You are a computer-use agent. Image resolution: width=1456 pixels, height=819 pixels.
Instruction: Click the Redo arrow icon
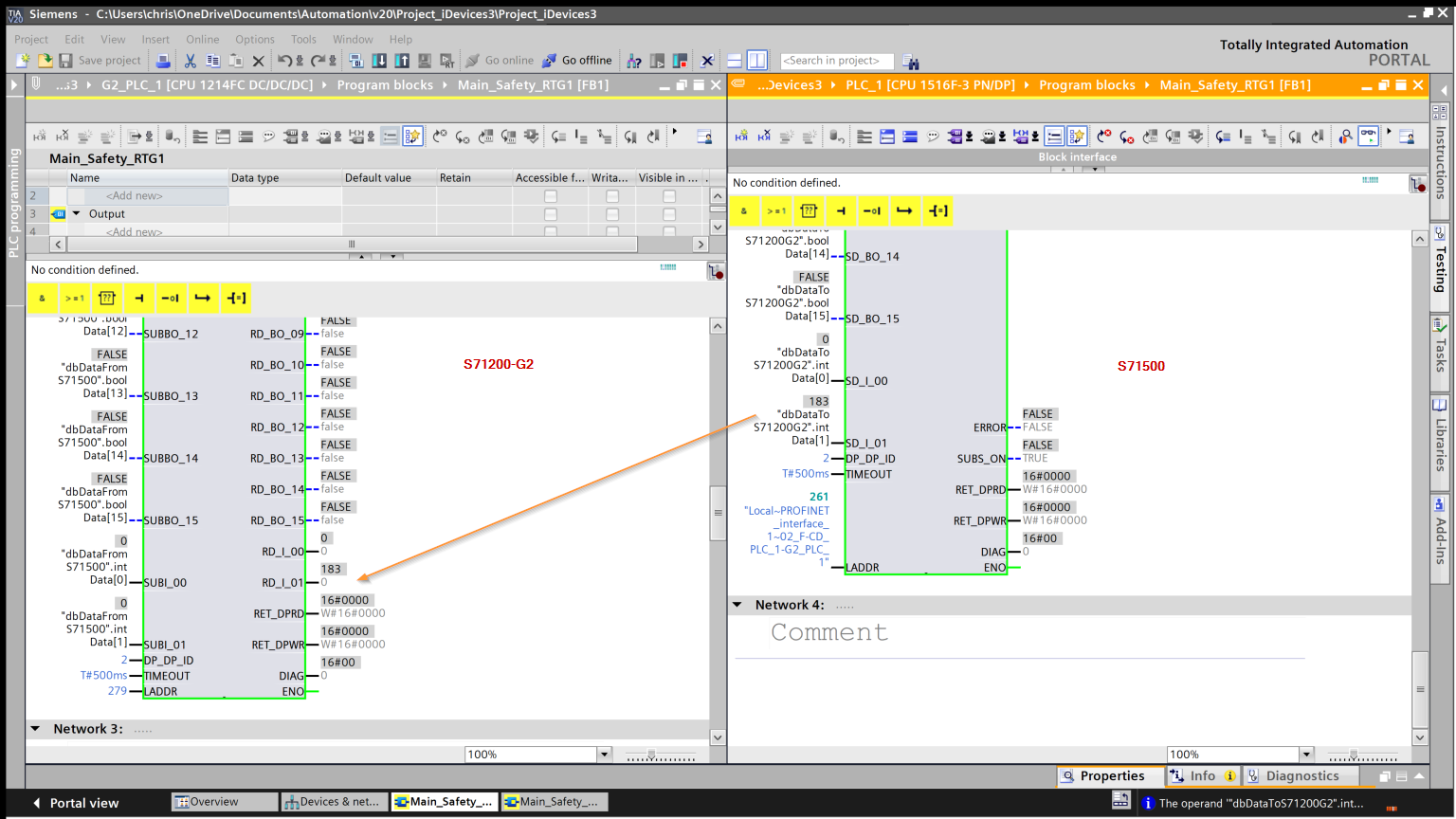click(318, 61)
